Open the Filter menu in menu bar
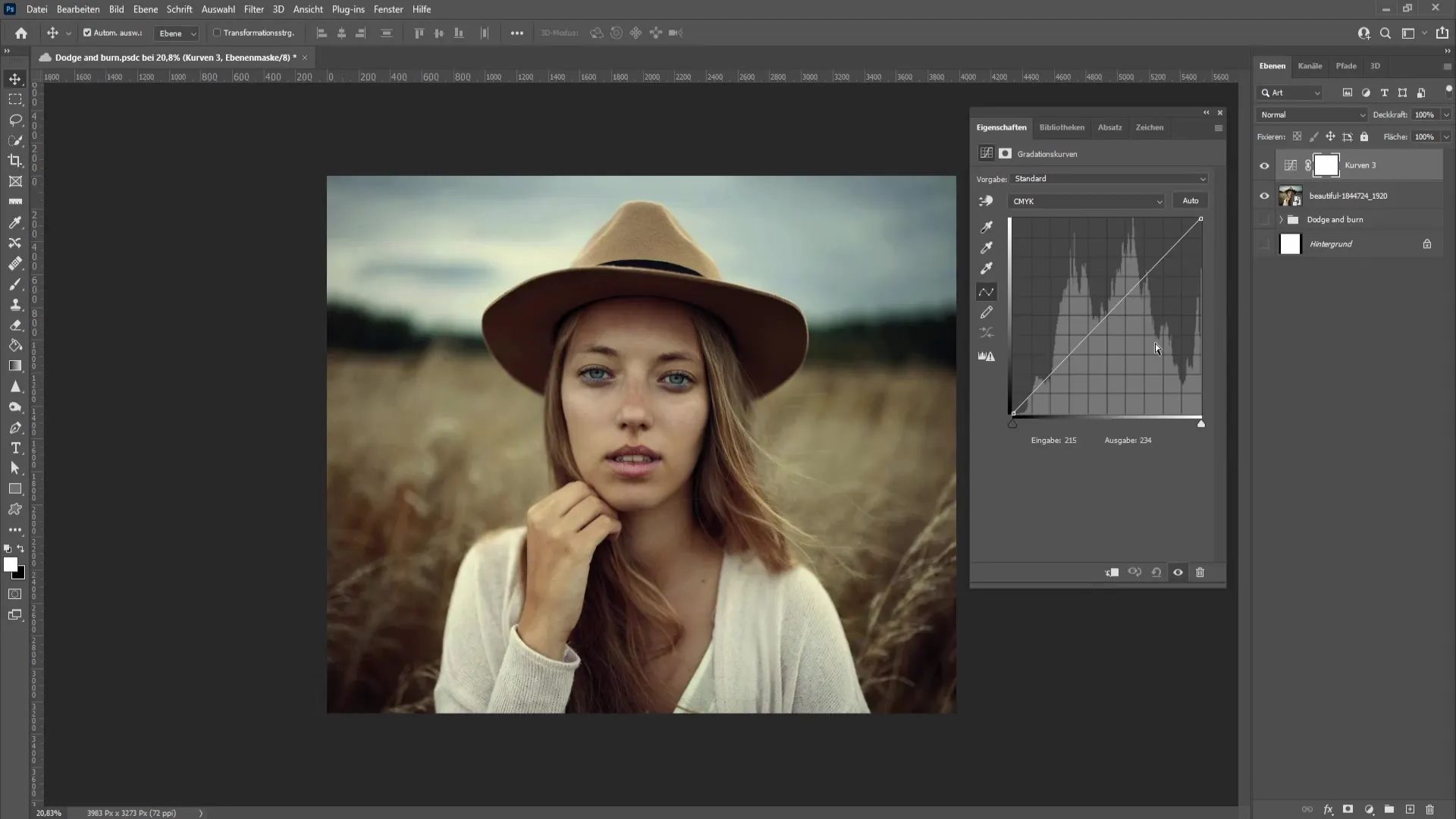Image resolution: width=1456 pixels, height=819 pixels. point(254,9)
